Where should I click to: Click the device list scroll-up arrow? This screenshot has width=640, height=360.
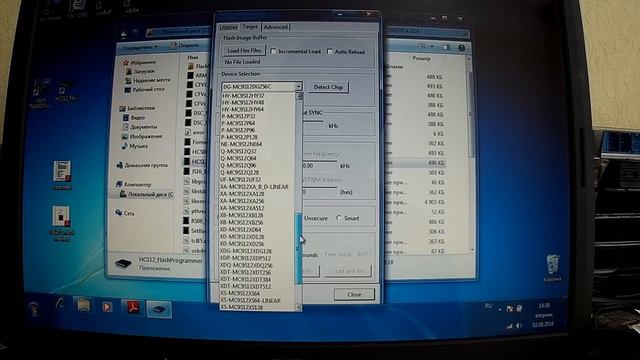tap(299, 96)
